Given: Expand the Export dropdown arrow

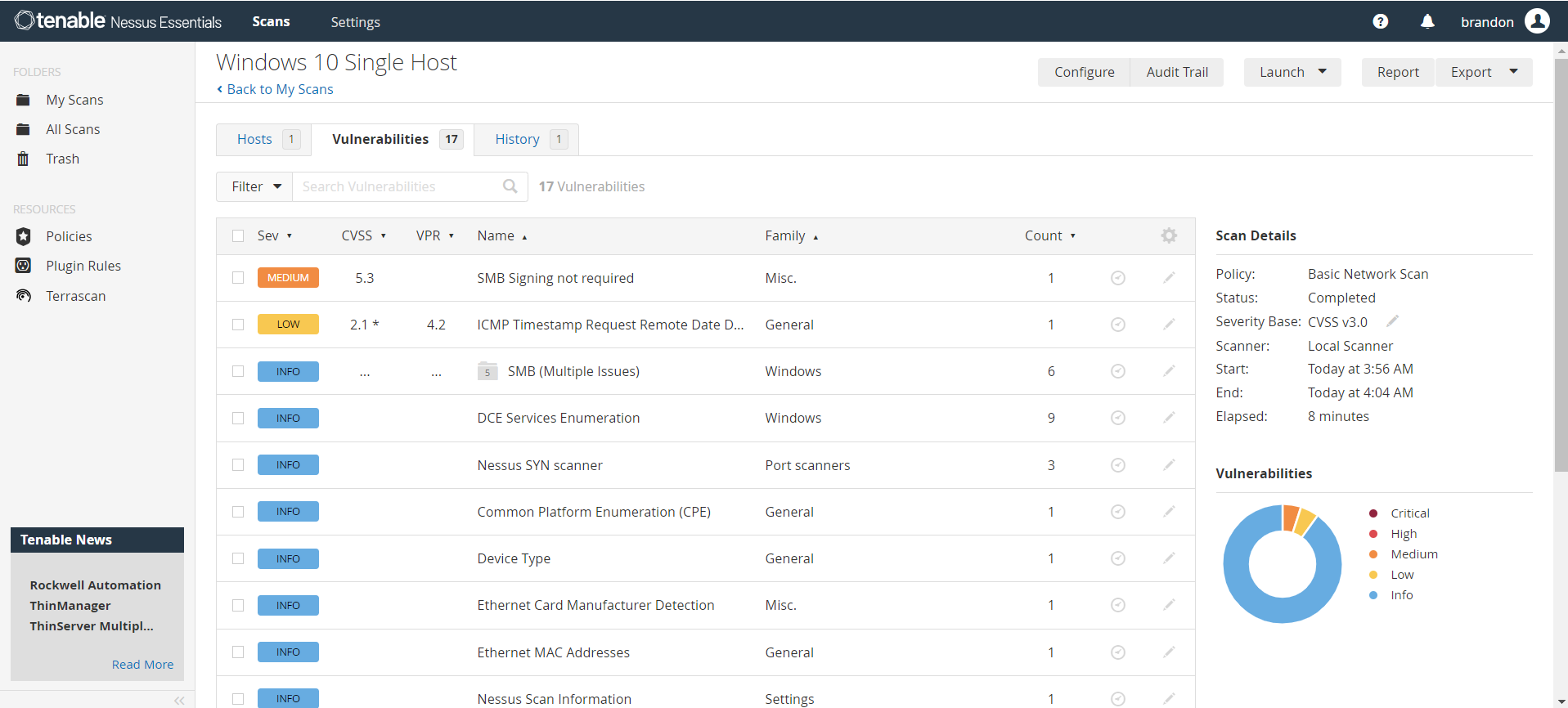Looking at the screenshot, I should point(1514,72).
